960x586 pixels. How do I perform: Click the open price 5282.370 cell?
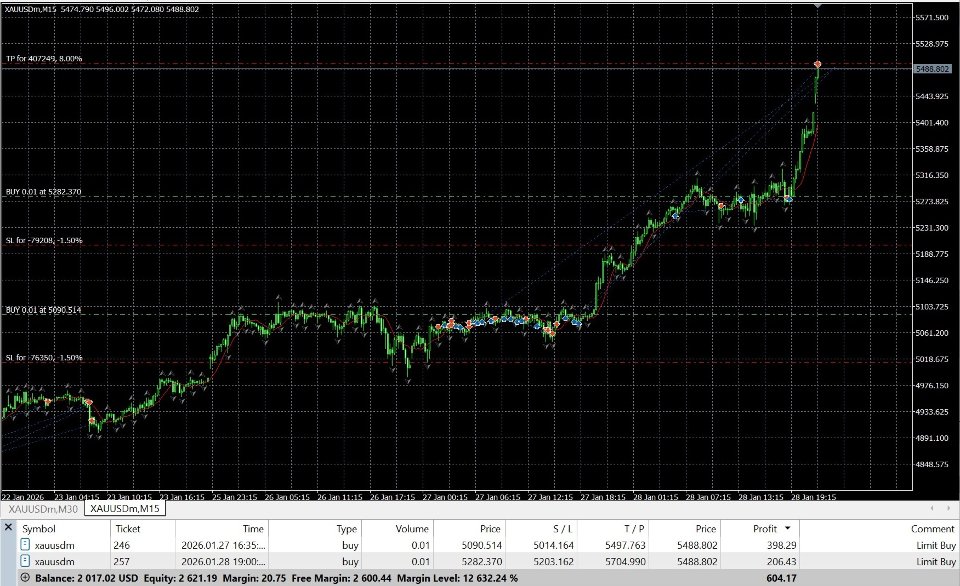click(x=482, y=562)
